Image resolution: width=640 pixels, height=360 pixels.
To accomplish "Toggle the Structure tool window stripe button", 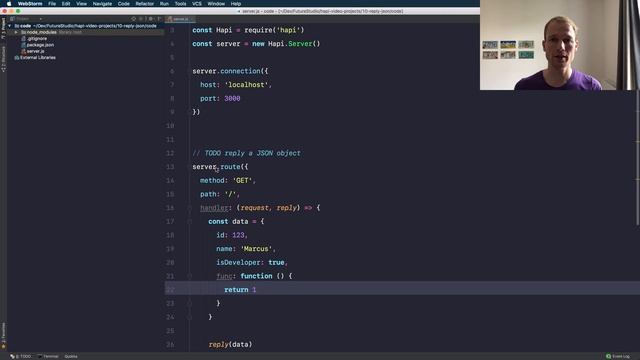I will tap(3, 59).
